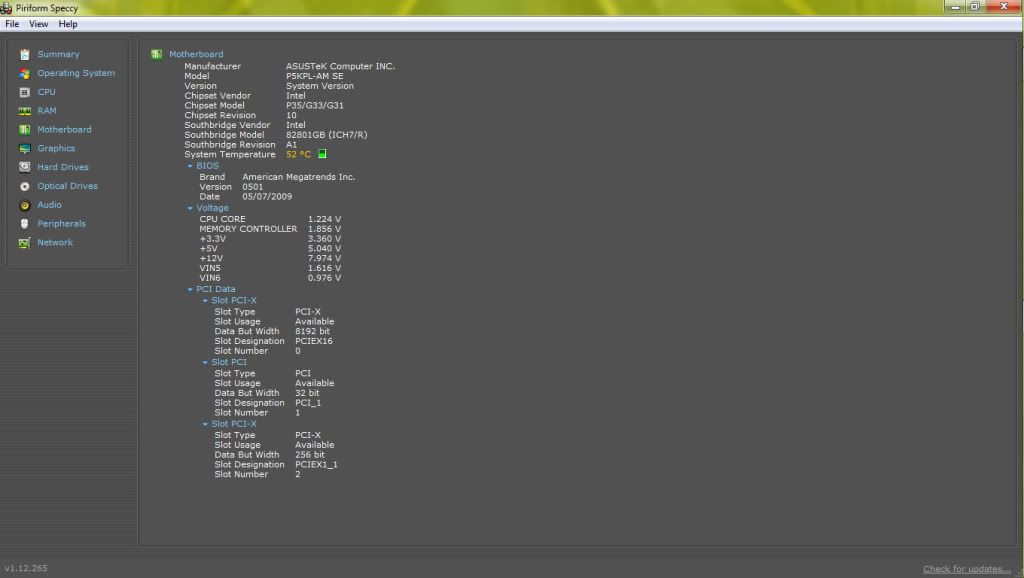Viewport: 1024px width, 578px height.
Task: Click the version label v1.12.265
Action: 26,568
